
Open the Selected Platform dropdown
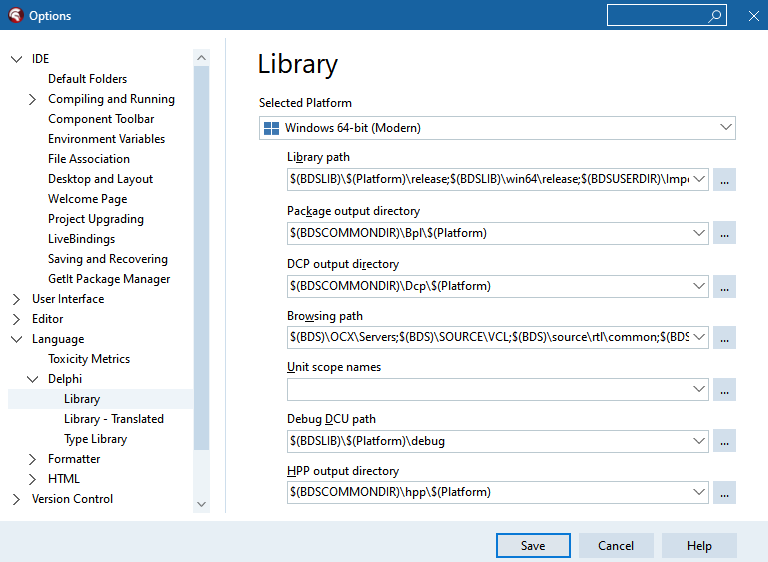coord(726,128)
